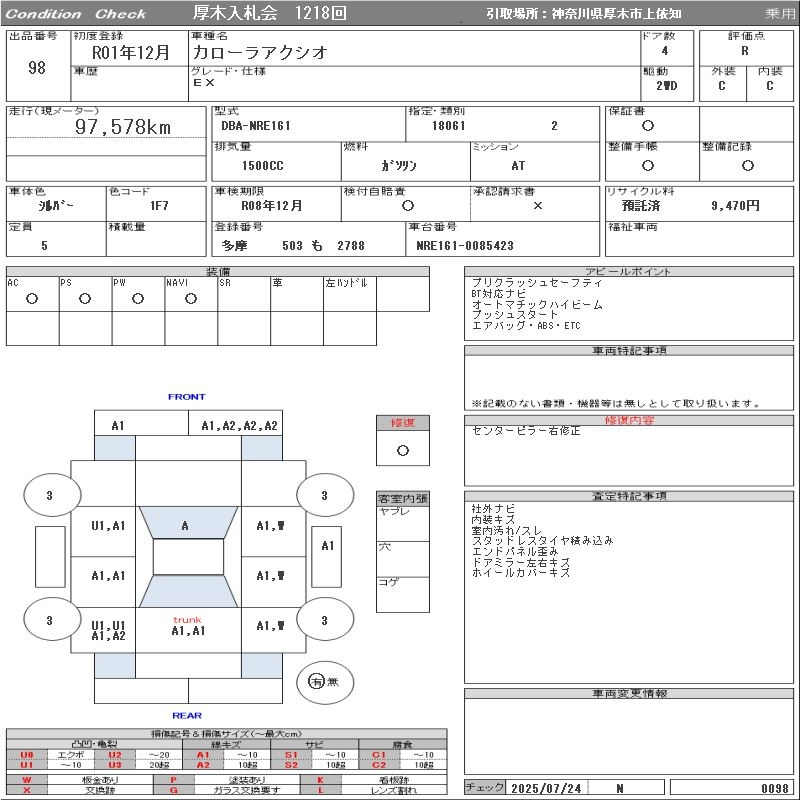800x800 pixels.
Task: Select legend code W 板金あり
Action: tap(80, 780)
